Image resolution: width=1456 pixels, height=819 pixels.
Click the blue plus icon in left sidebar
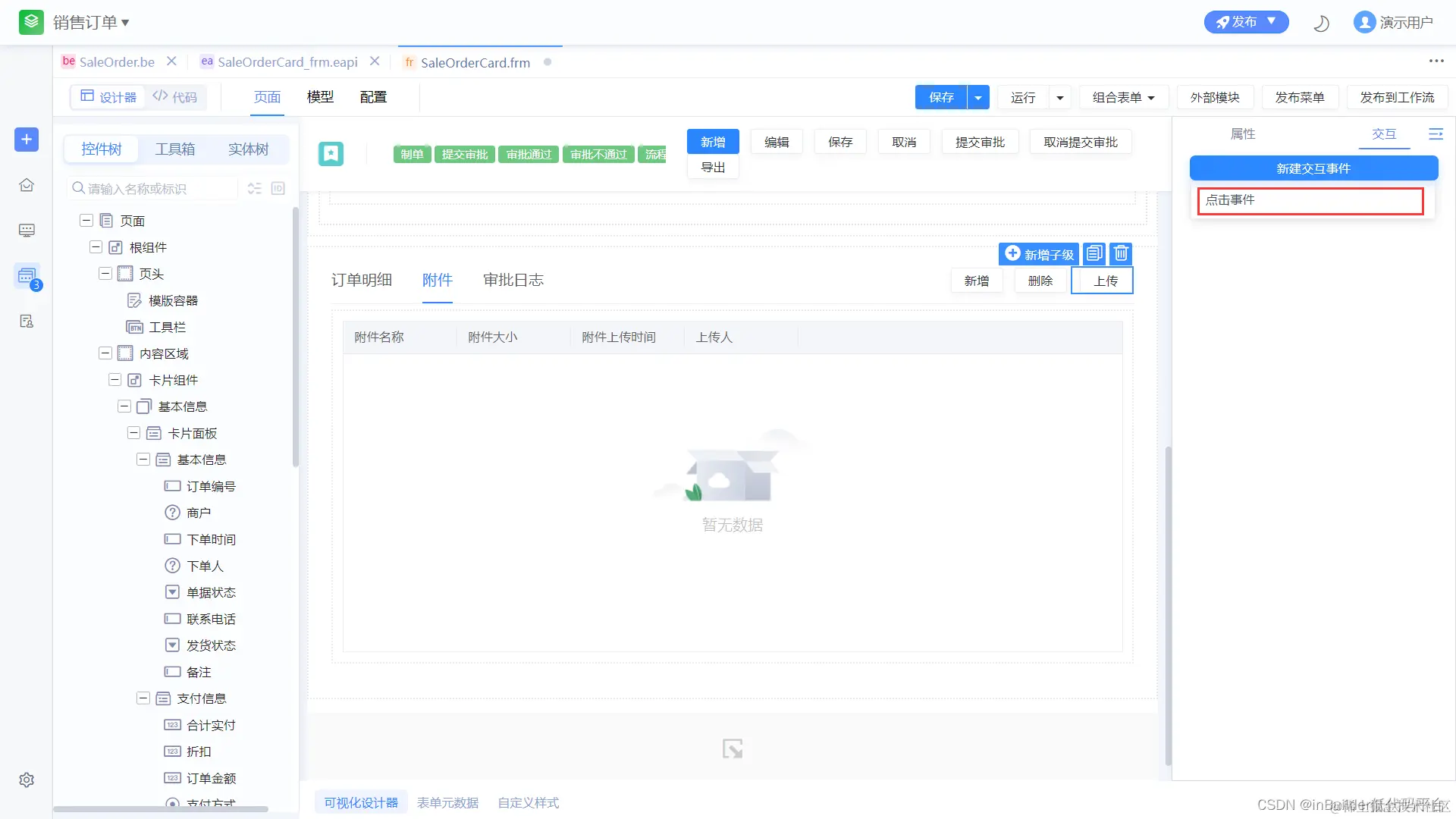coord(27,140)
